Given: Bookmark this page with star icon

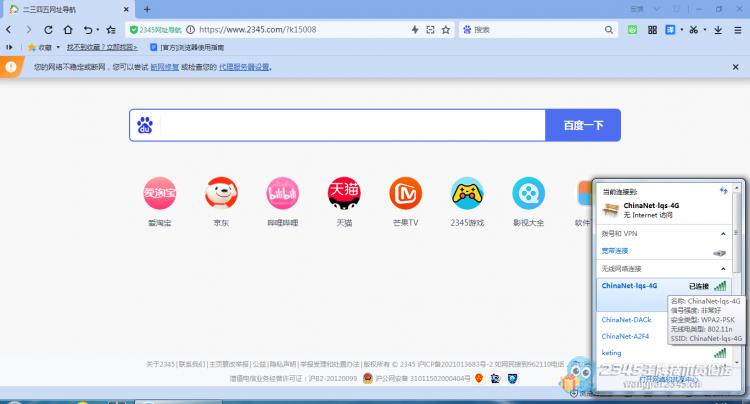Looking at the screenshot, I should pos(446,30).
